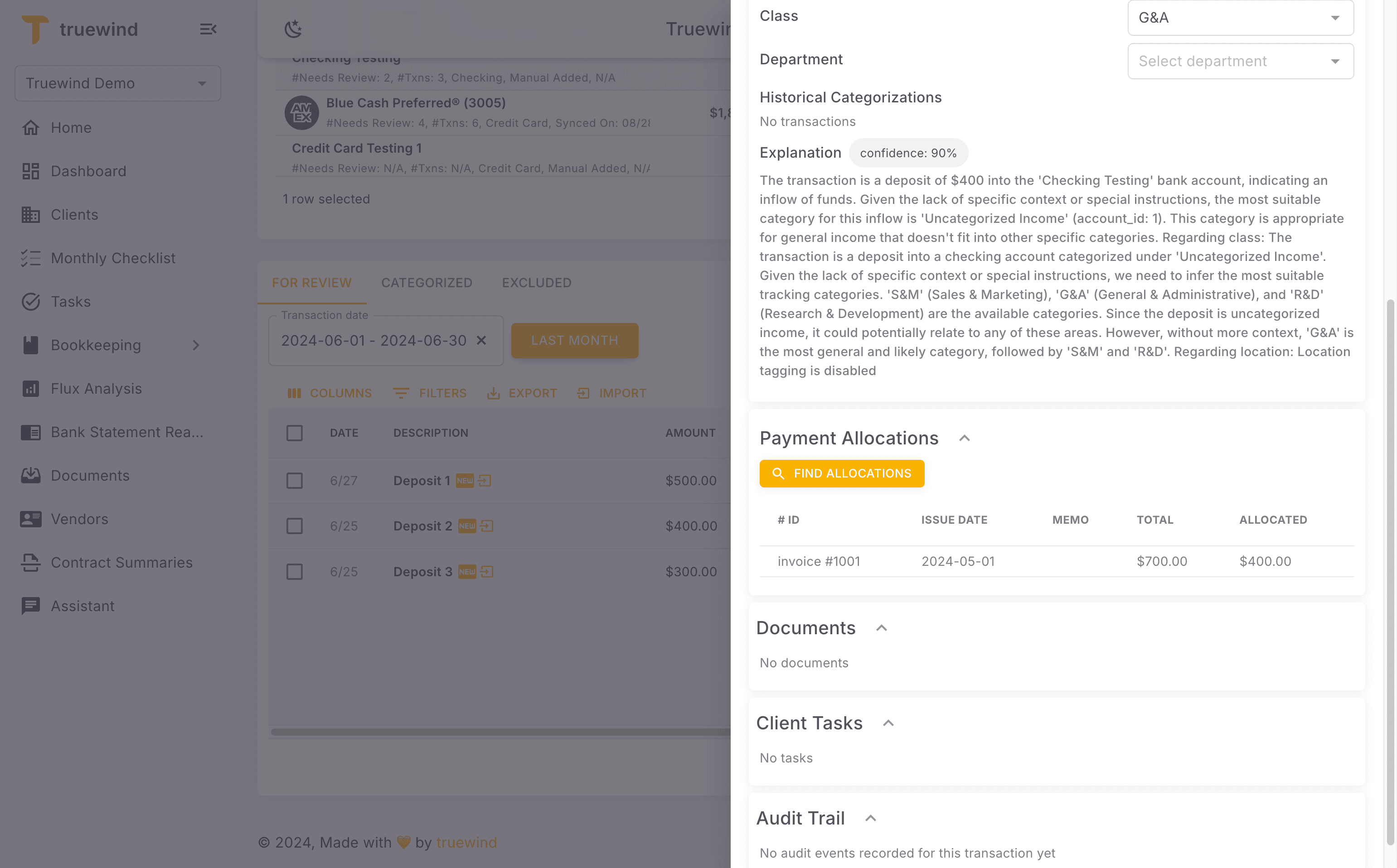Viewport: 1397px width, 868px height.
Task: Check the checkbox for Deposit 2
Action: [295, 525]
